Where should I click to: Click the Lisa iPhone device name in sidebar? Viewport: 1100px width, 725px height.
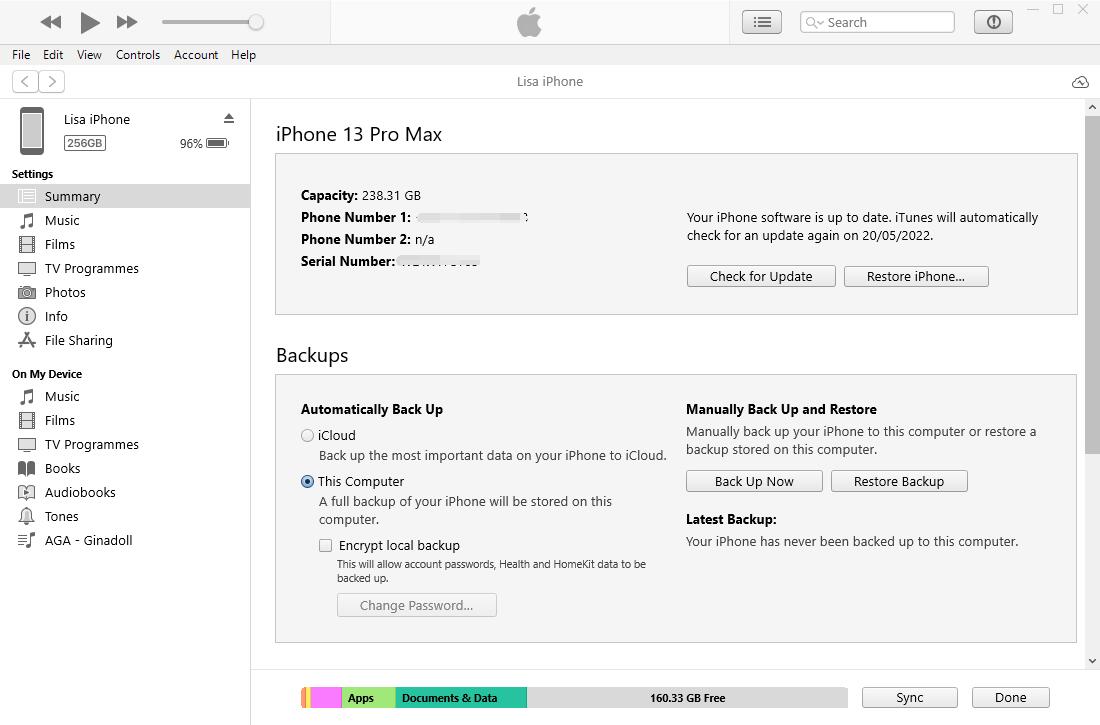click(97, 119)
